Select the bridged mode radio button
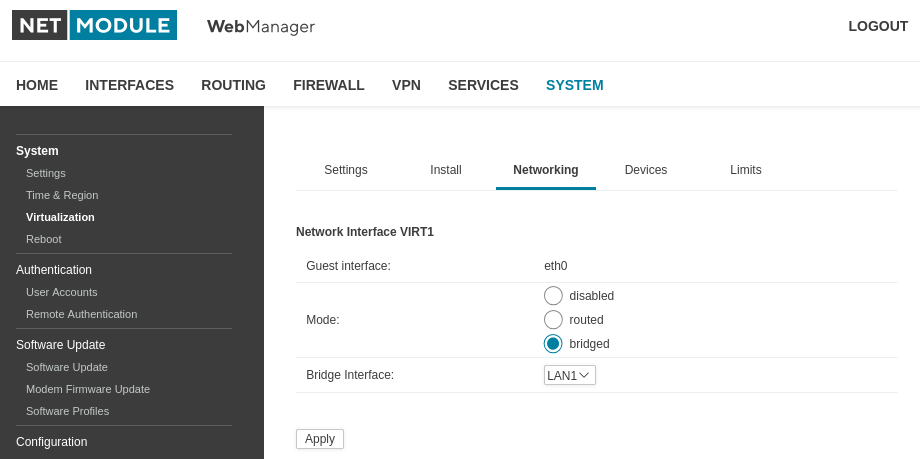Image resolution: width=920 pixels, height=459 pixels. click(x=553, y=344)
